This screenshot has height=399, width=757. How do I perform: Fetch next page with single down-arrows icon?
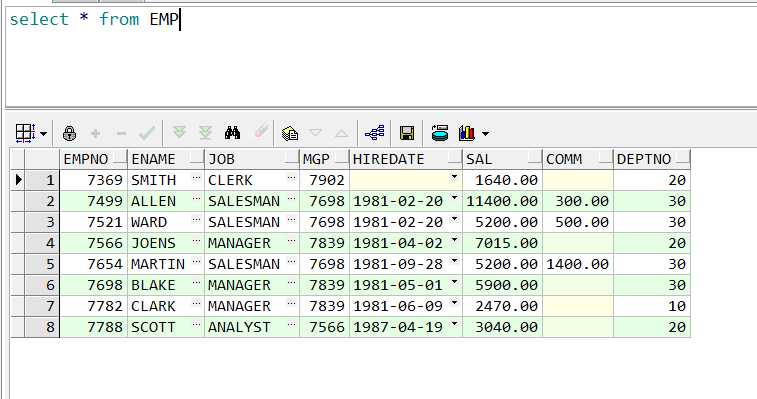(180, 132)
